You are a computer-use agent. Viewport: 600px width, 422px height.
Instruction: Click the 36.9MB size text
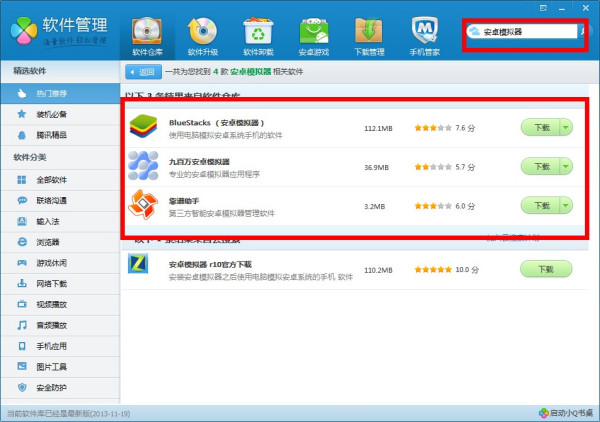(x=377, y=167)
